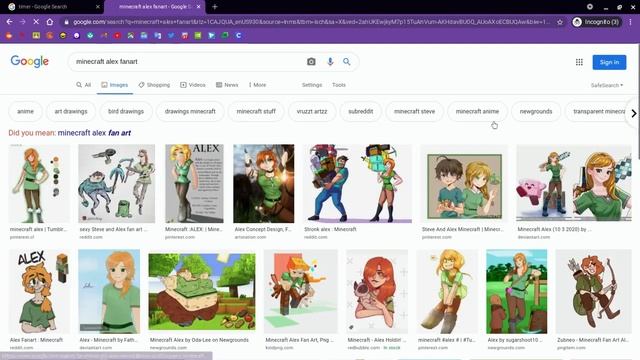Click the site lock icon in address bar
The height and width of the screenshot is (360, 640).
pyautogui.click(x=67, y=22)
